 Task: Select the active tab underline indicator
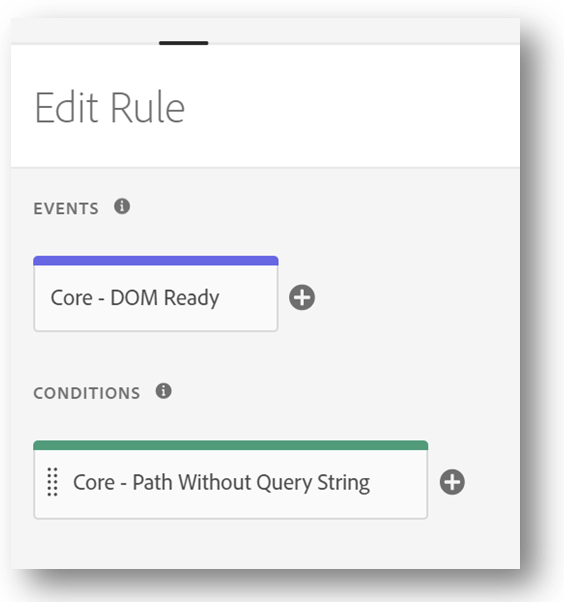click(x=184, y=43)
